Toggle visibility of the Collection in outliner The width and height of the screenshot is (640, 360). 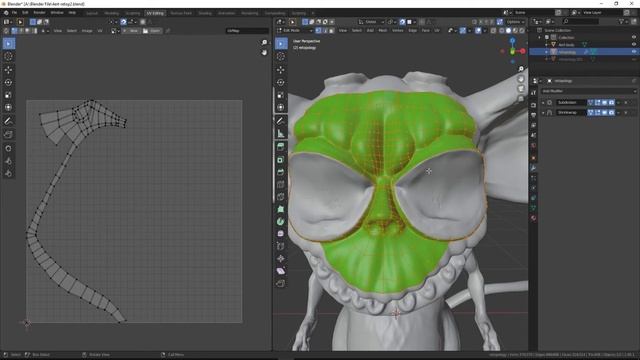click(x=634, y=38)
